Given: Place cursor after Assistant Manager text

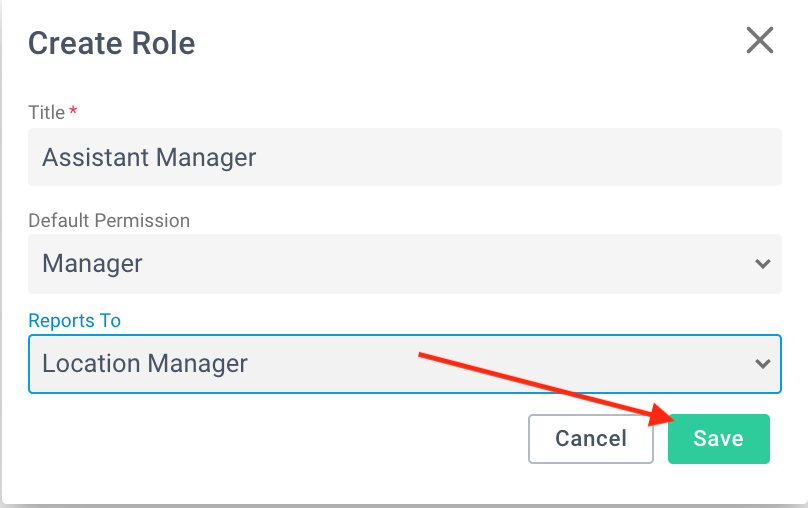Looking at the screenshot, I should [x=259, y=158].
